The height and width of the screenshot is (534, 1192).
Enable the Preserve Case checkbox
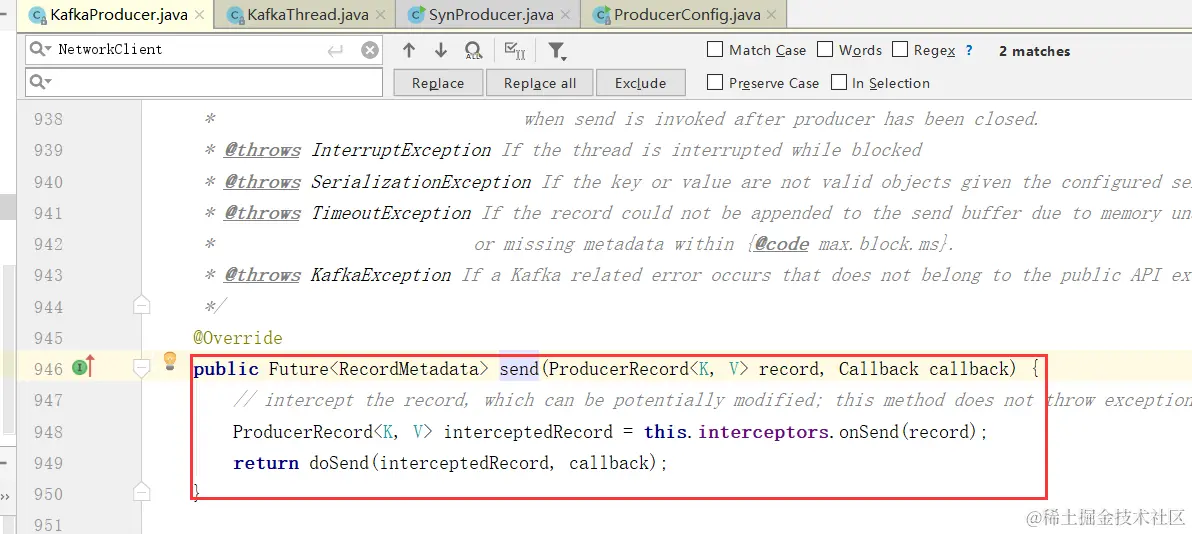715,82
